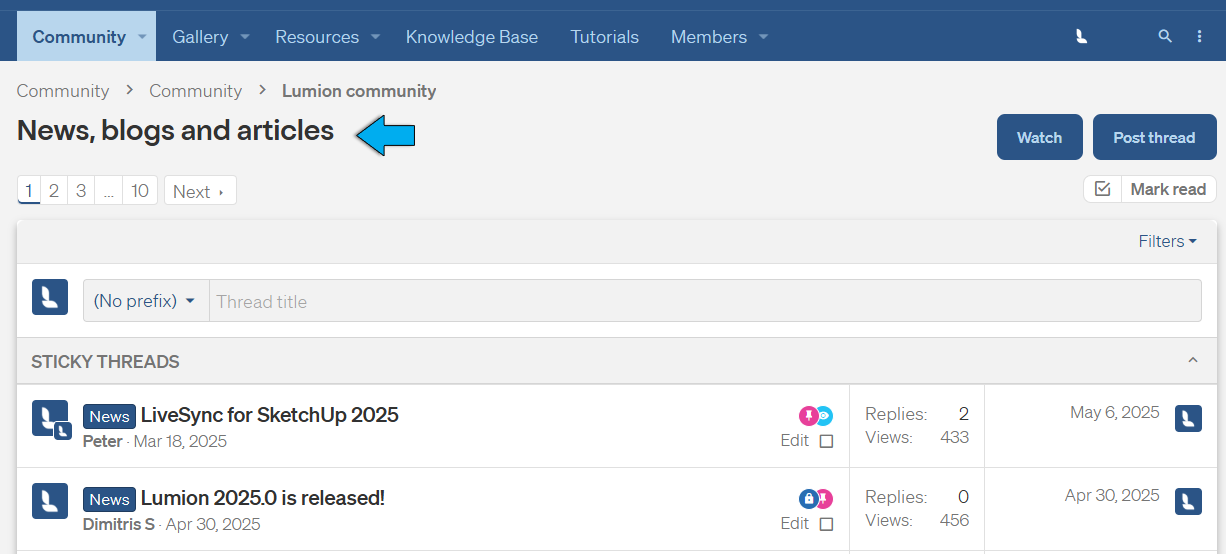Expand the Filters dropdown

(x=1167, y=241)
